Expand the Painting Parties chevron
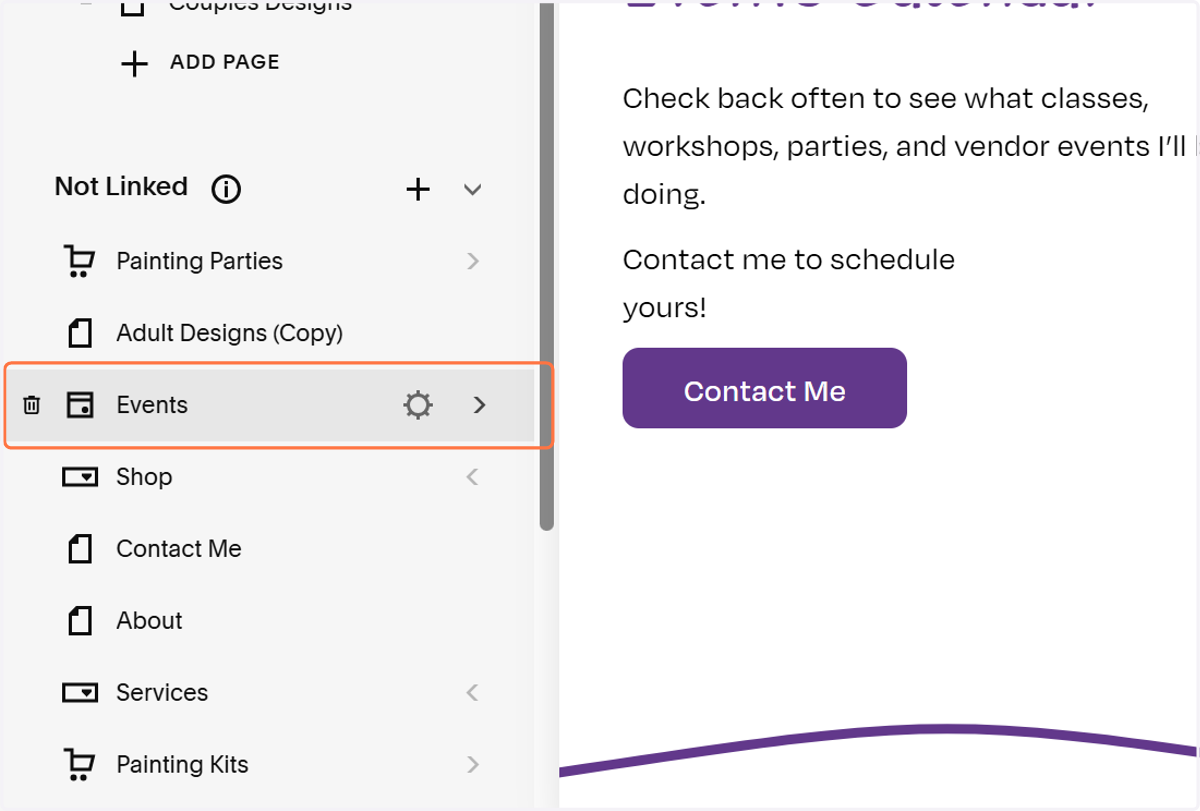 pyautogui.click(x=473, y=261)
